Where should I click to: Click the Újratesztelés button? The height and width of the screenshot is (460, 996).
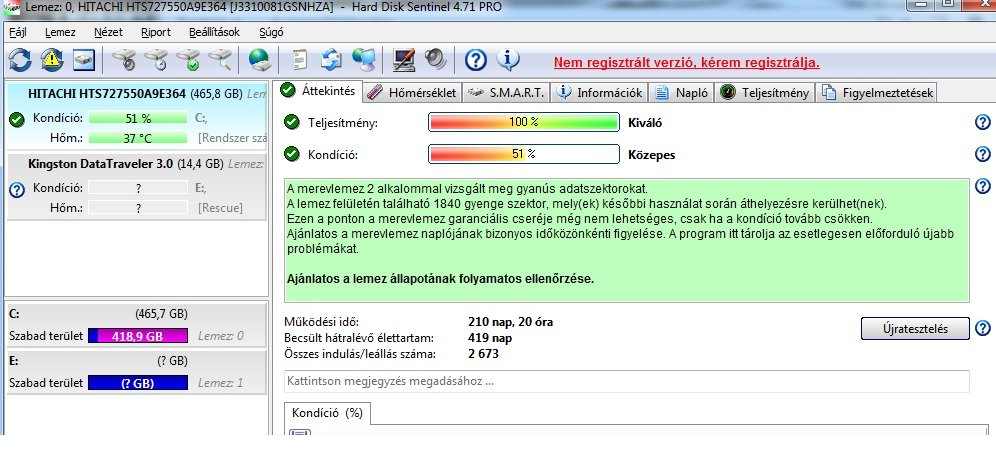pos(915,328)
